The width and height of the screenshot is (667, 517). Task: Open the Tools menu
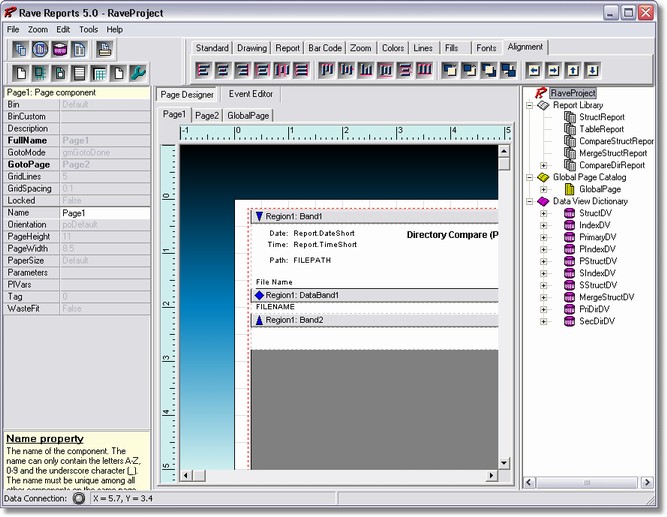coord(88,29)
